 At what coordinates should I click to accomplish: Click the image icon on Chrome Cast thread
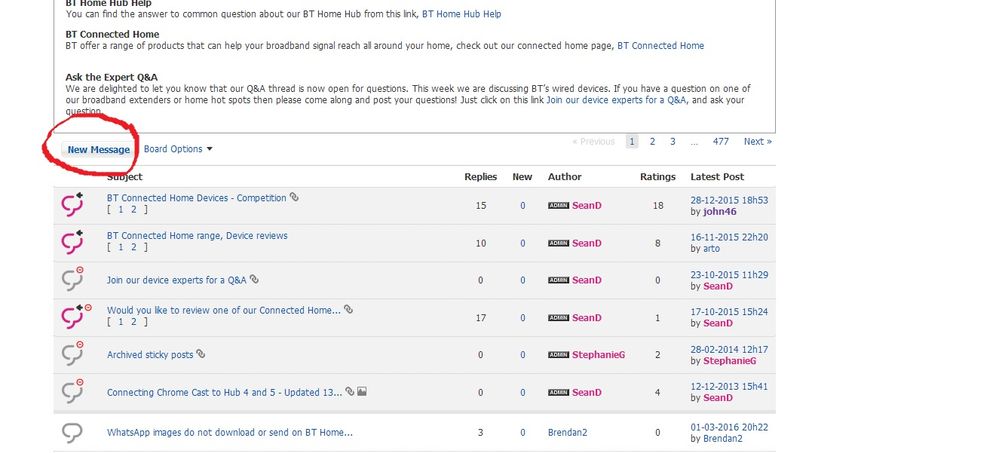[x=362, y=391]
